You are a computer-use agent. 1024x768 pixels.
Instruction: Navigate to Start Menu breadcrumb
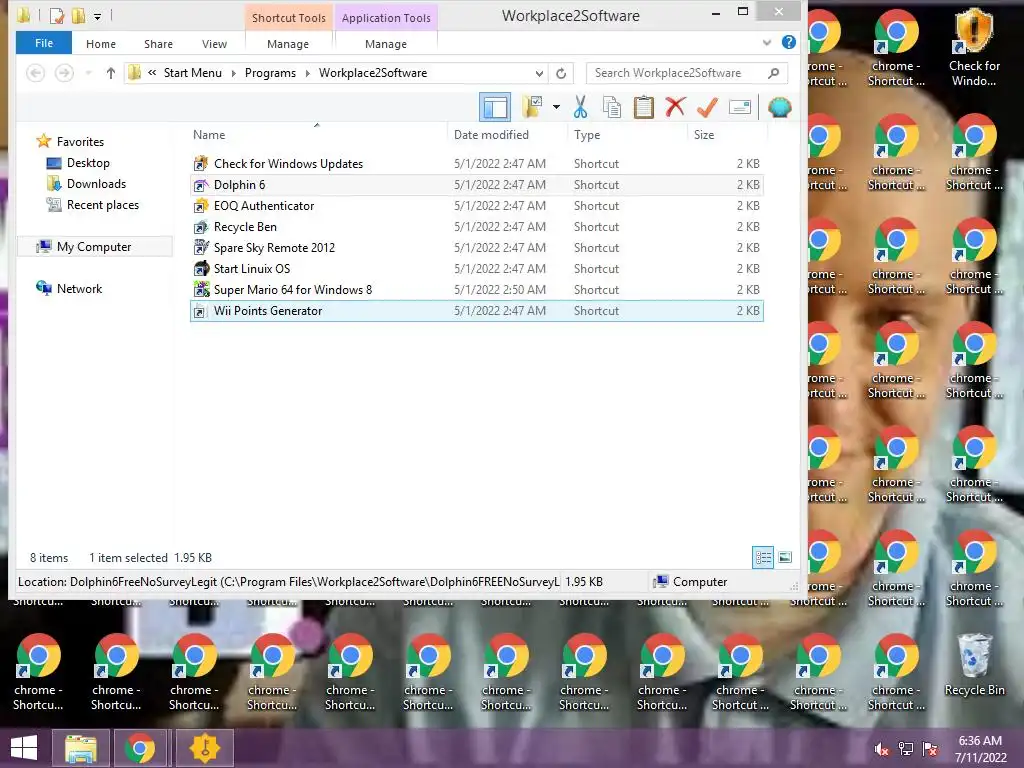click(193, 73)
